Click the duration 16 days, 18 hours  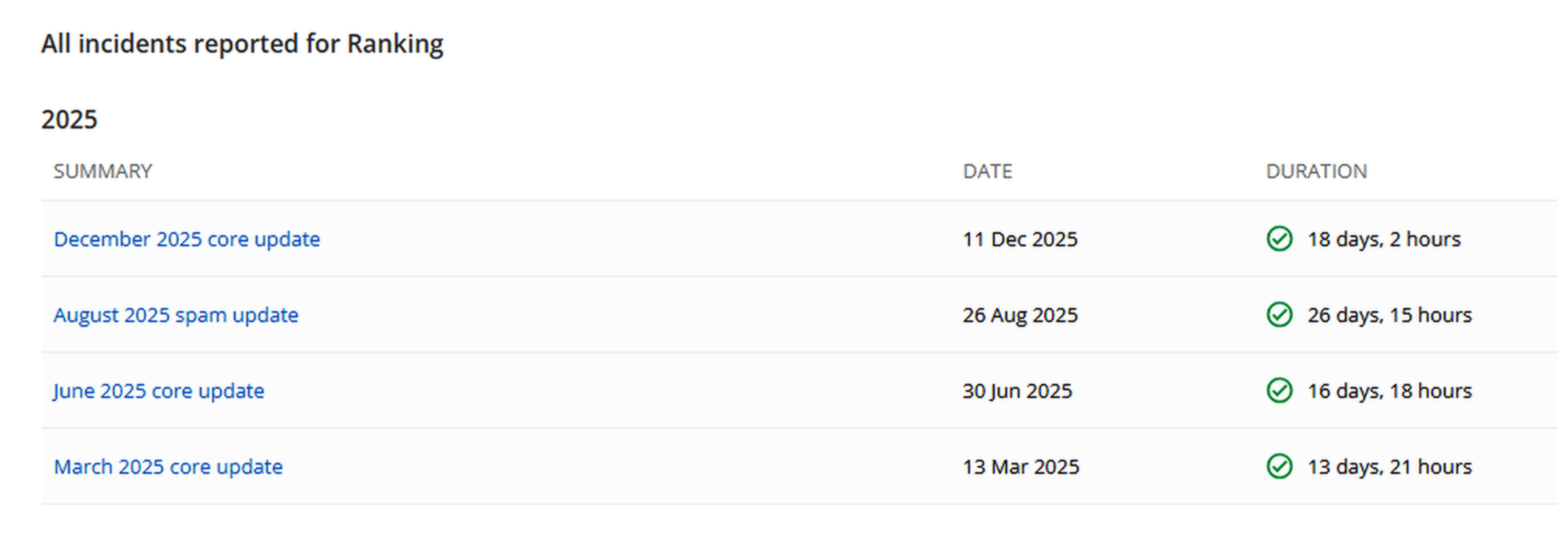point(1389,391)
